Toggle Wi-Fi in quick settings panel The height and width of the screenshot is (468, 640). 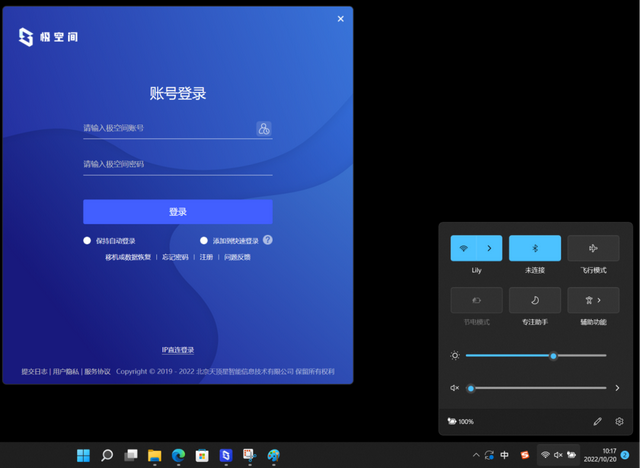point(463,248)
